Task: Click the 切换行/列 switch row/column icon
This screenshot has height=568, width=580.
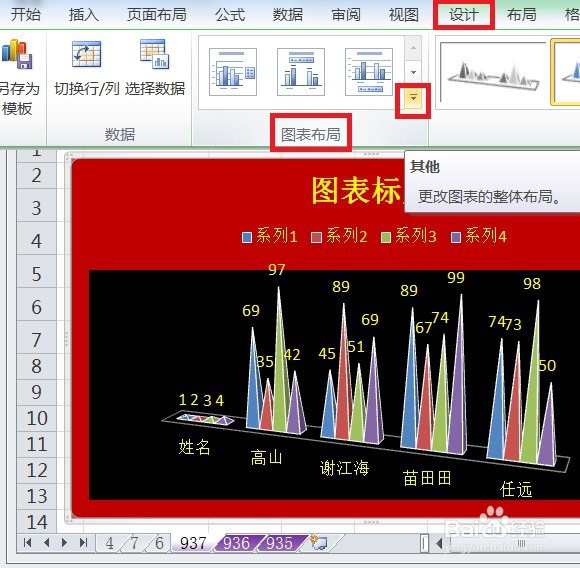Action: 86,54
